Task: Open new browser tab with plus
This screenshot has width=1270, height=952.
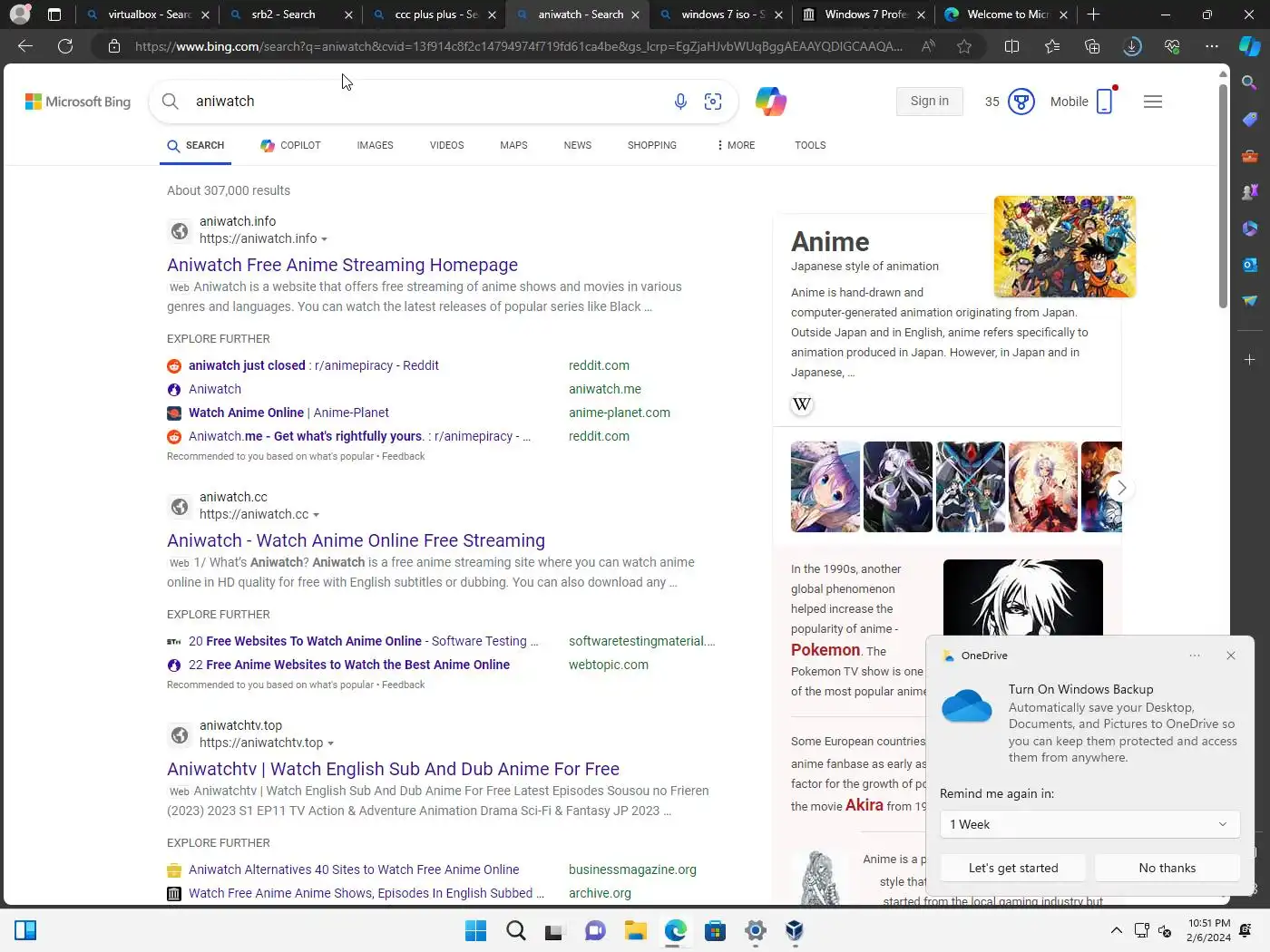Action: pos(1093,15)
